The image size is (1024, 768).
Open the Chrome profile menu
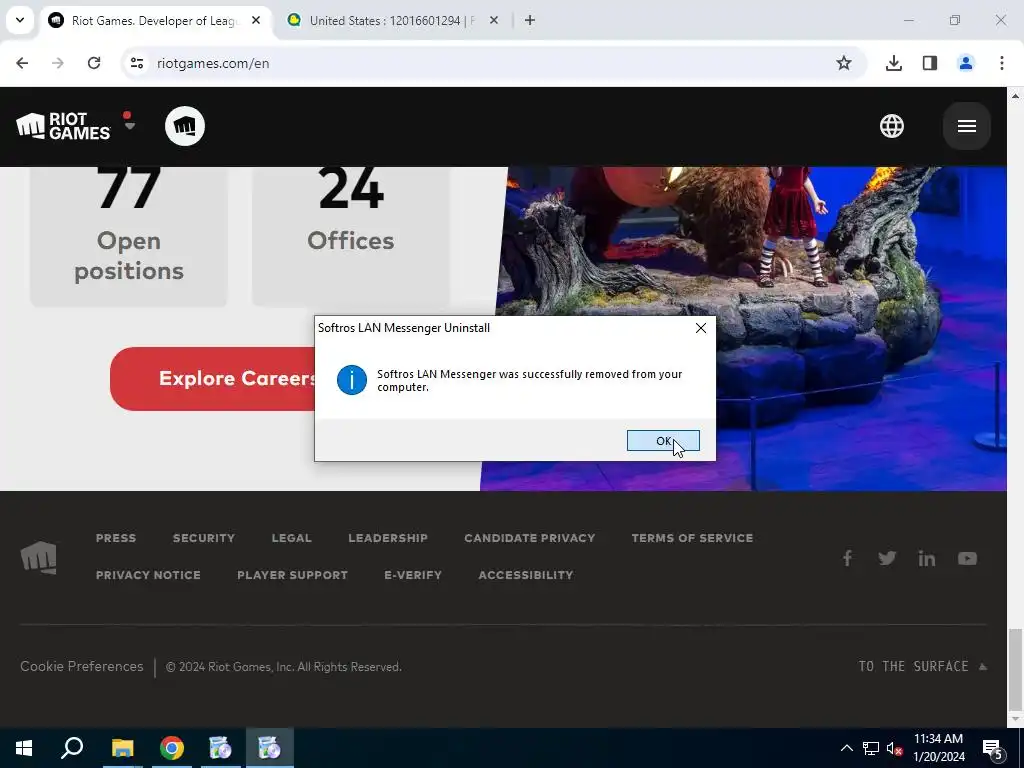(x=965, y=63)
